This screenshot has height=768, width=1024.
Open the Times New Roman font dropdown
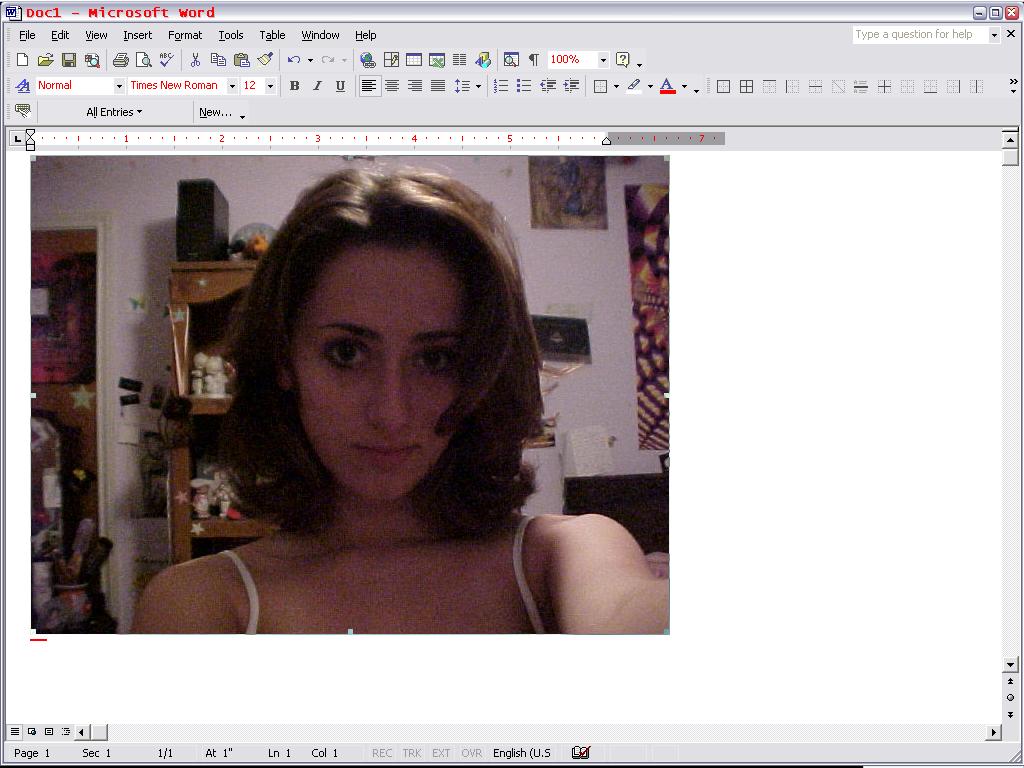tap(232, 86)
